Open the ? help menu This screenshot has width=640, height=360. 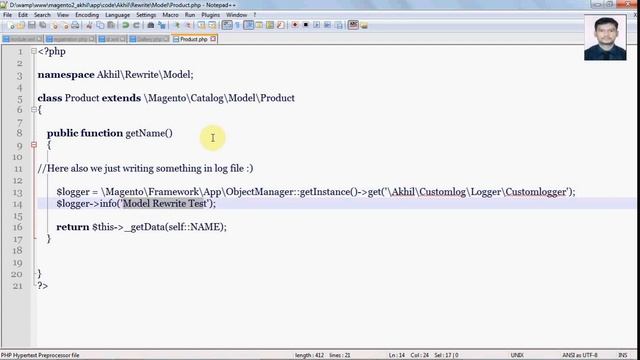(254, 15)
